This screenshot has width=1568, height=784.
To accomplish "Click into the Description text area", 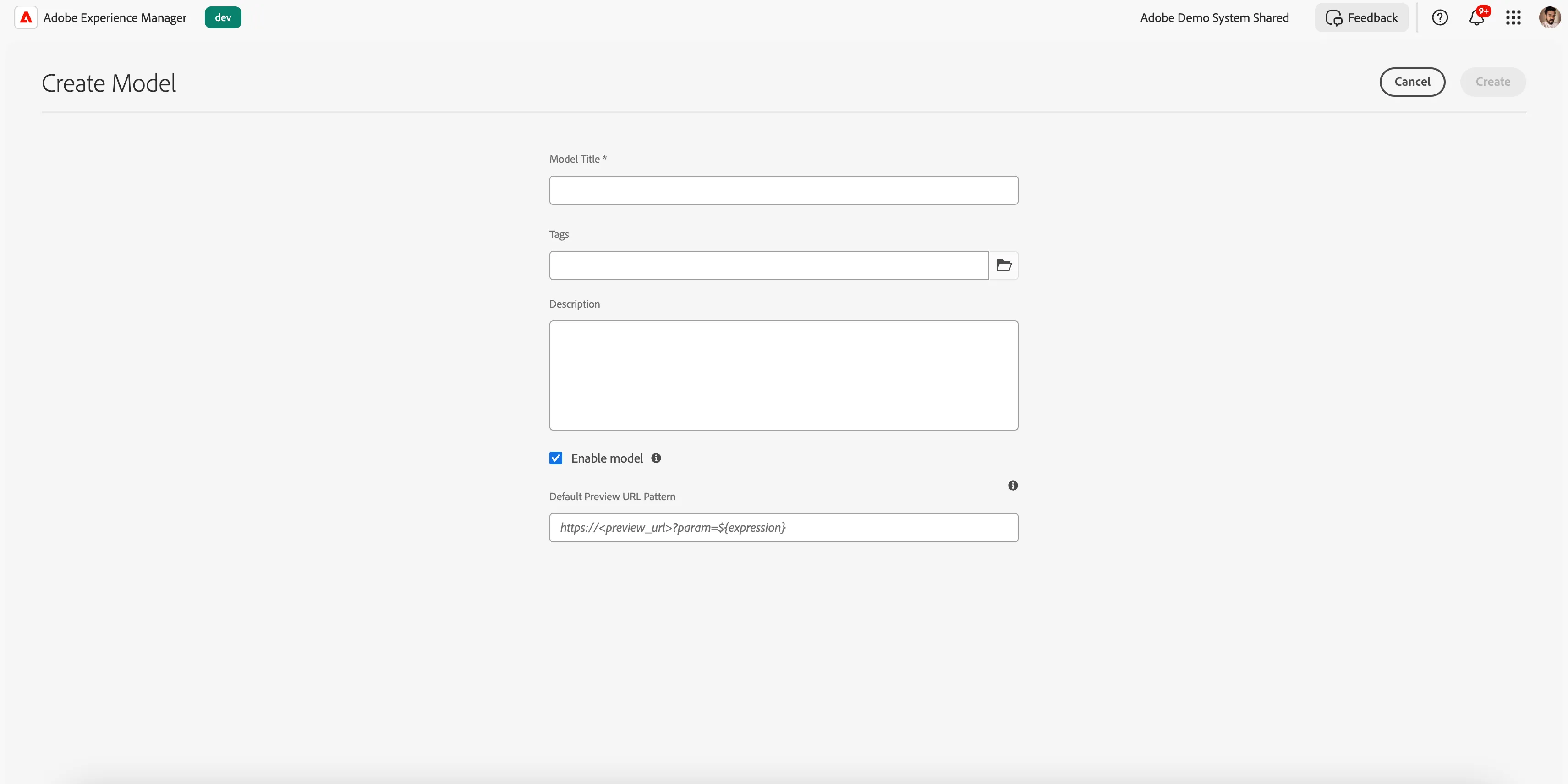I will pyautogui.click(x=784, y=375).
